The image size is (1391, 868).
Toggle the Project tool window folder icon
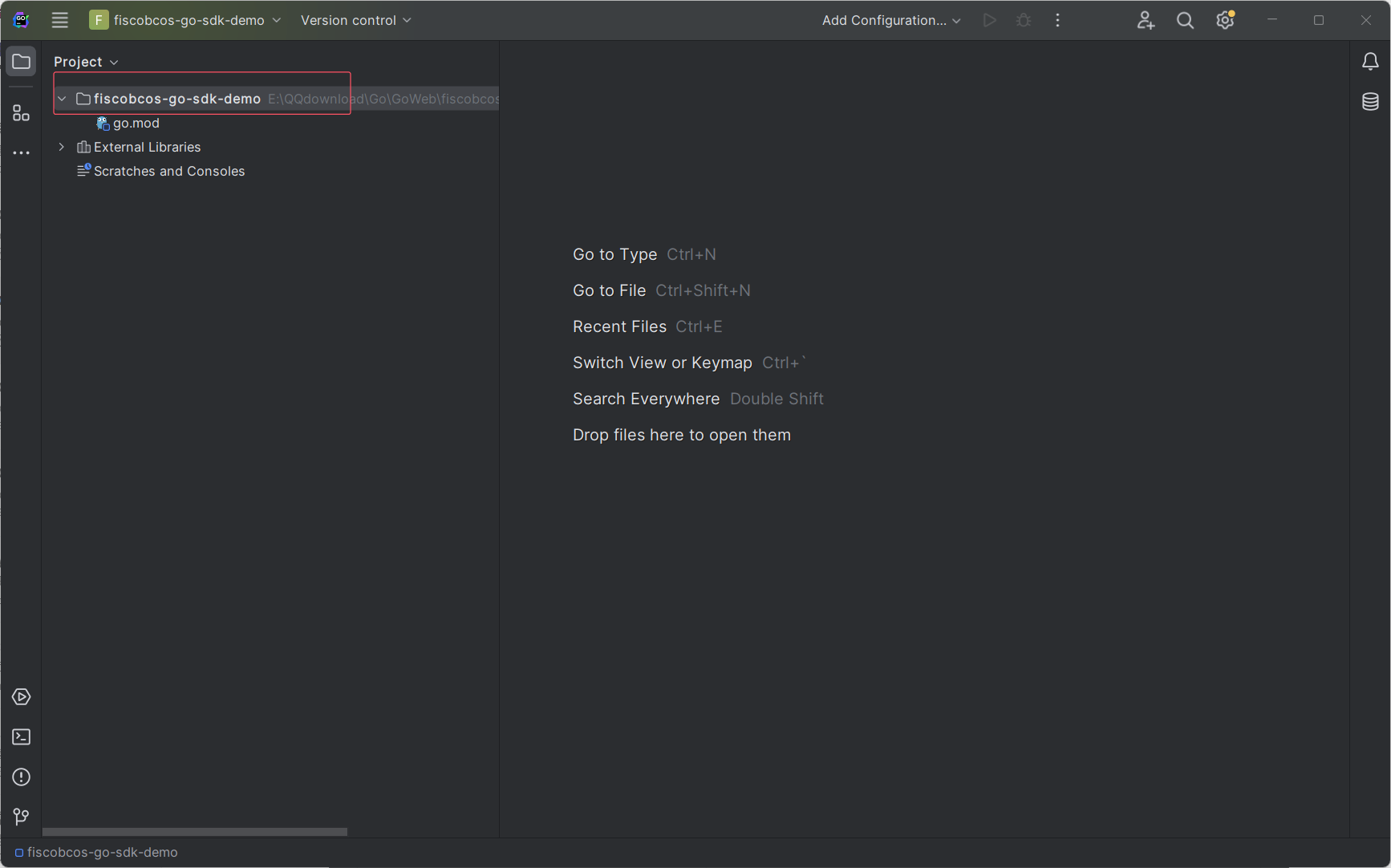pos(21,62)
